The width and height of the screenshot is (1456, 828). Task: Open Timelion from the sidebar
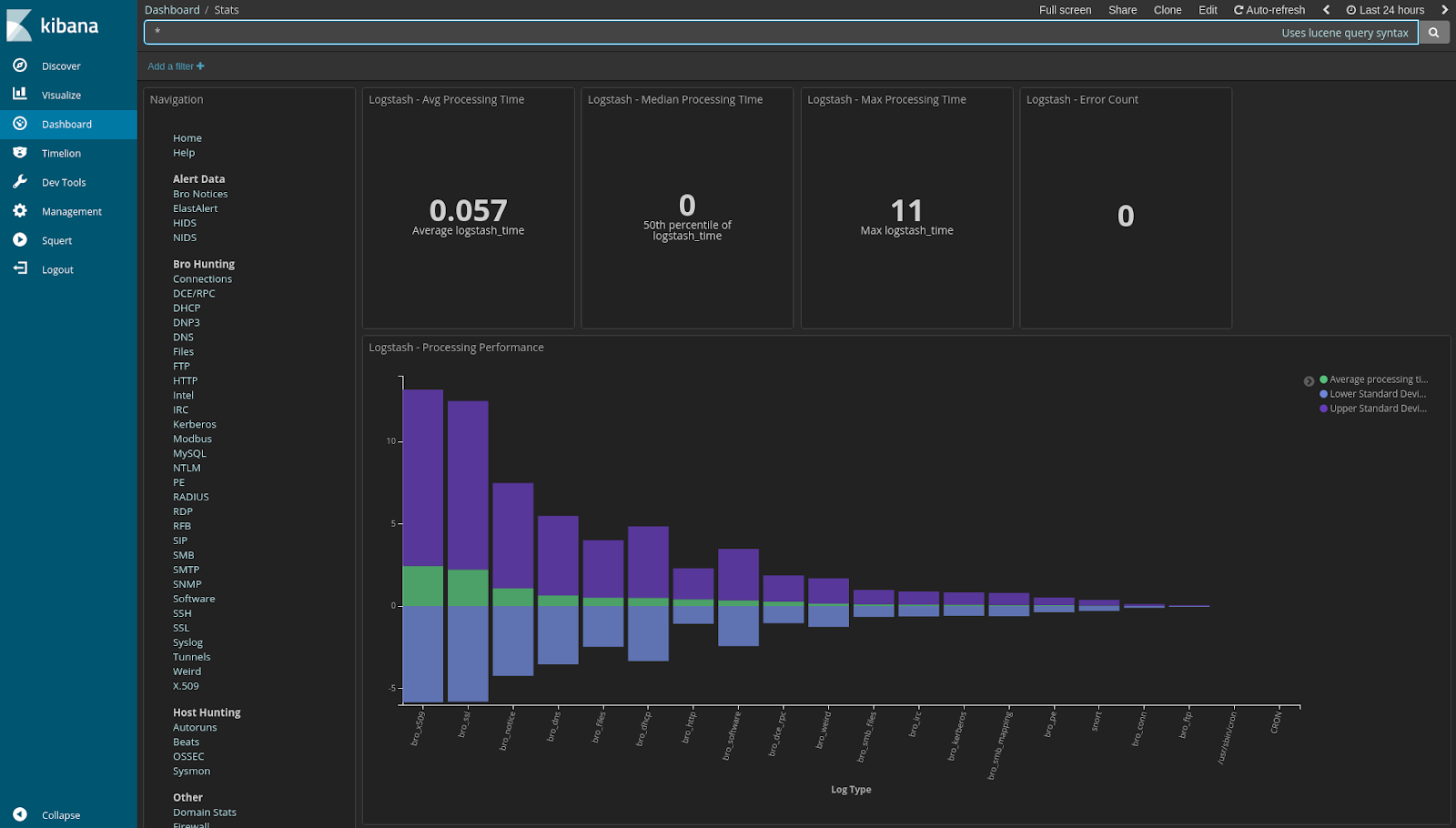tap(60, 153)
